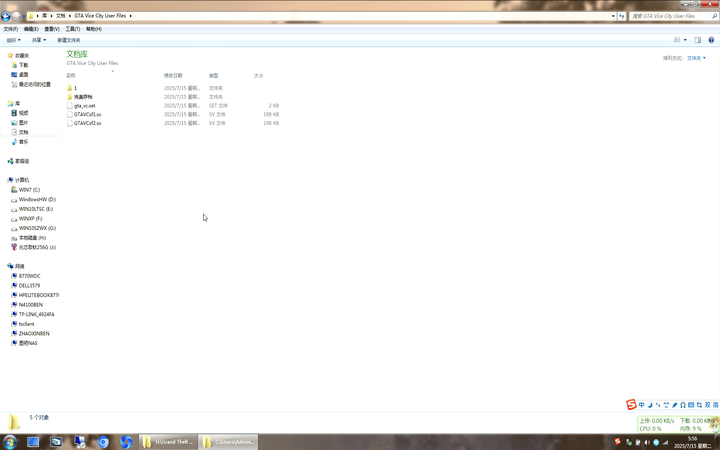
Task: Click the address bar refresh button
Action: [622, 16]
